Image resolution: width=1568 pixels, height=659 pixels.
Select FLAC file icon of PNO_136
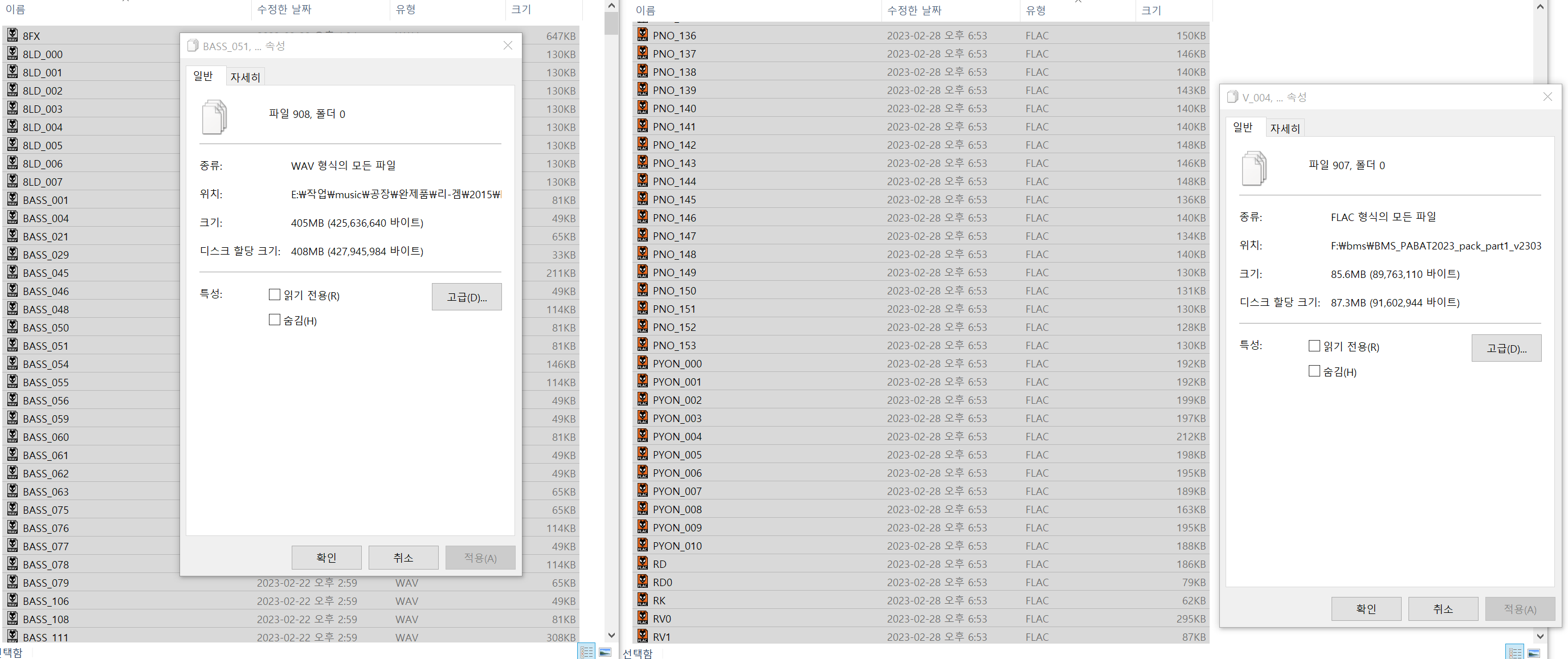coord(642,35)
